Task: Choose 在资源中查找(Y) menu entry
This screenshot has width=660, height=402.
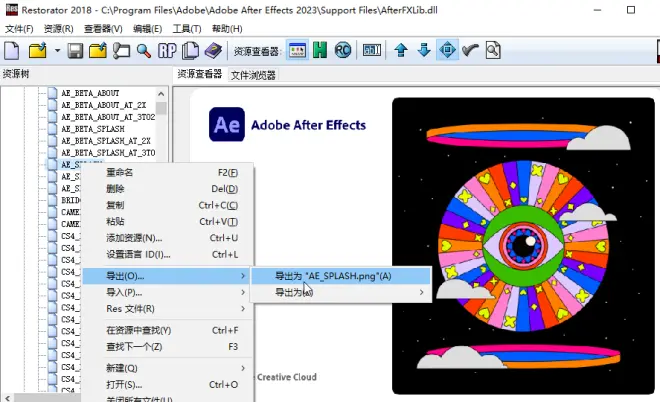Action: coord(168,330)
